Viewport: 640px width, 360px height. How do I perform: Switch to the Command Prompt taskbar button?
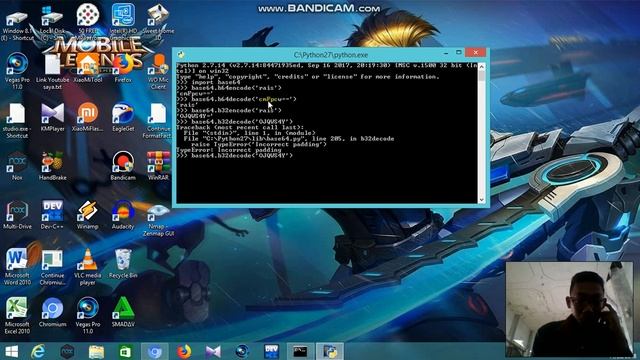300,351
